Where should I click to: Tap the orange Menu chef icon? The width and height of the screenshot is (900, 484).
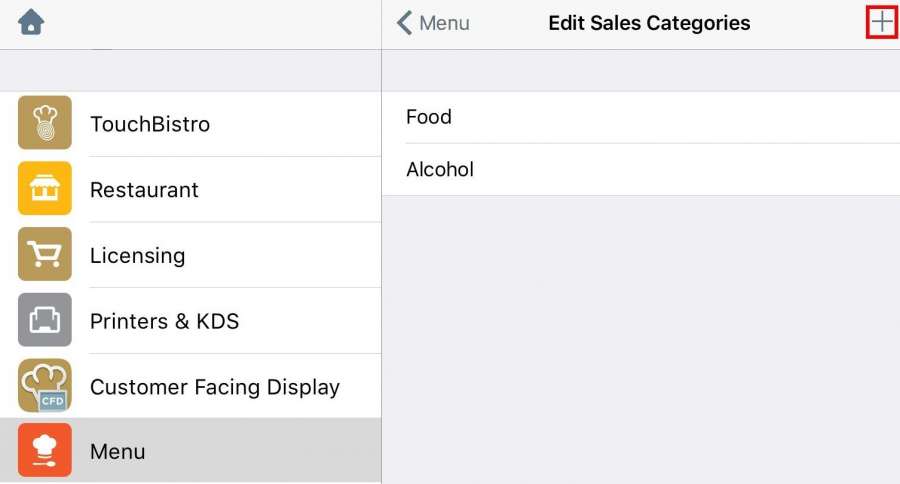pyautogui.click(x=45, y=451)
